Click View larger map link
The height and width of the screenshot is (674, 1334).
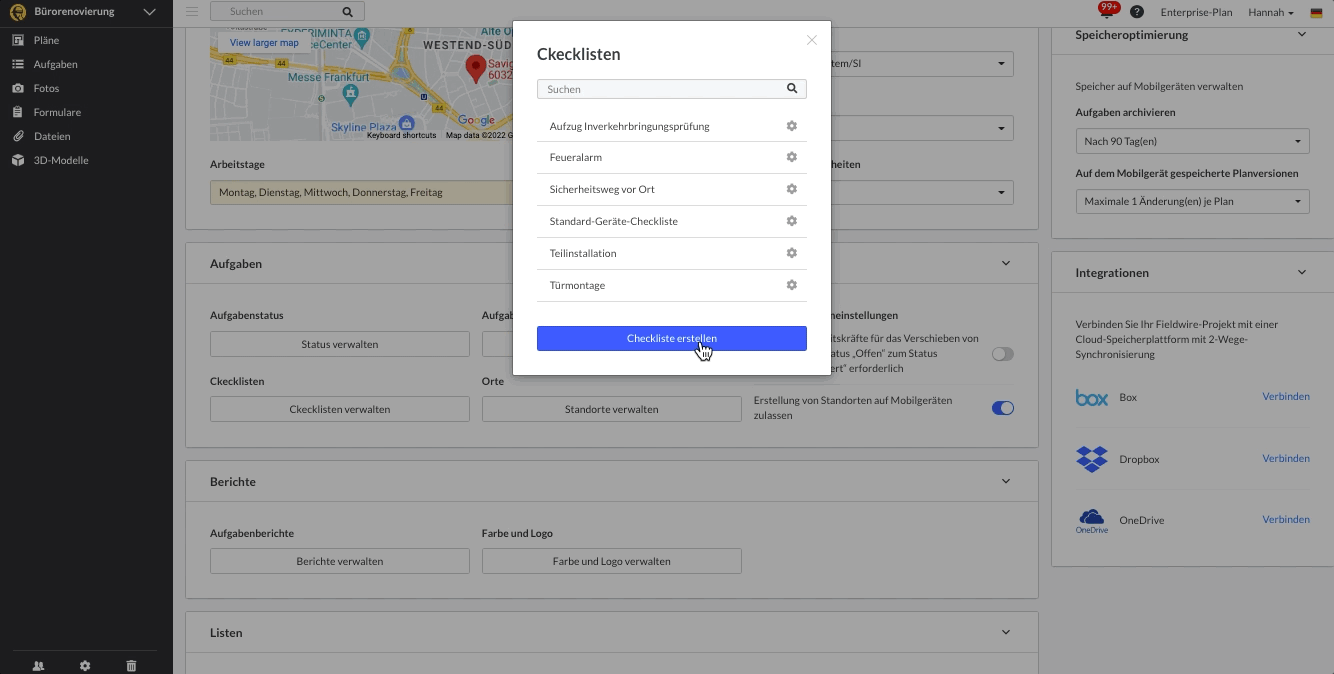point(264,43)
